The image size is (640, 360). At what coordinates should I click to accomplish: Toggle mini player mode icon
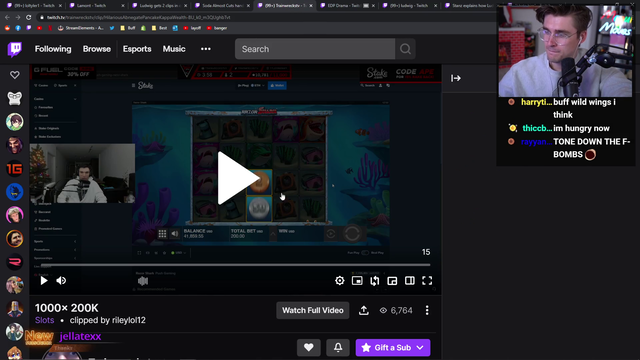[x=357, y=280]
